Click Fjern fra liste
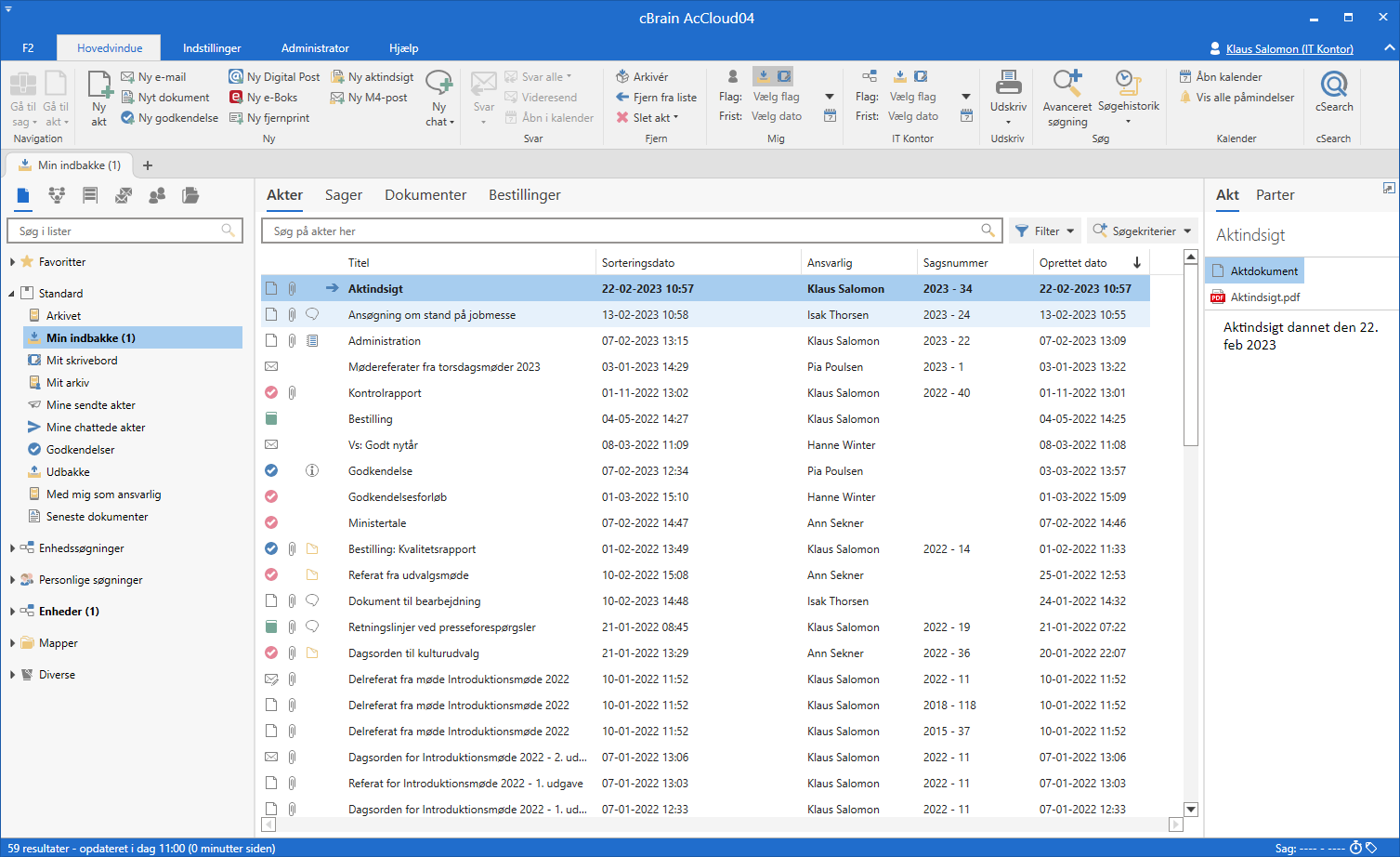Viewport: 1400px width, 857px height. tap(656, 98)
